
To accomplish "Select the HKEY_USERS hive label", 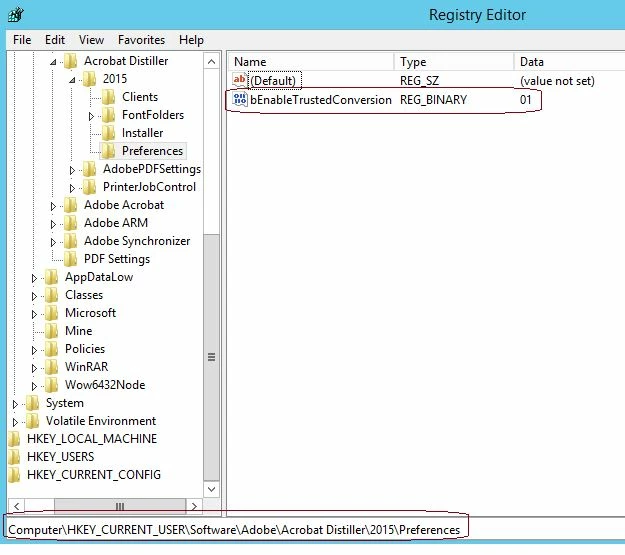I will click(x=61, y=457).
